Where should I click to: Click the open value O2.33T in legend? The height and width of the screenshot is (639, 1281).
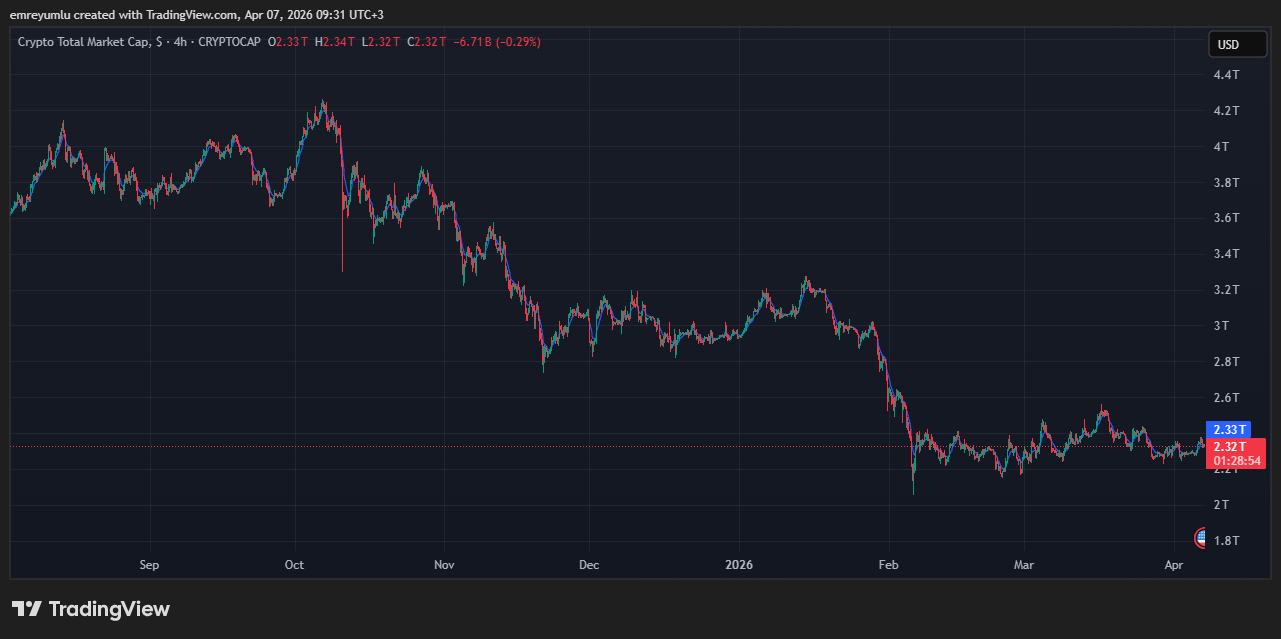coord(290,42)
